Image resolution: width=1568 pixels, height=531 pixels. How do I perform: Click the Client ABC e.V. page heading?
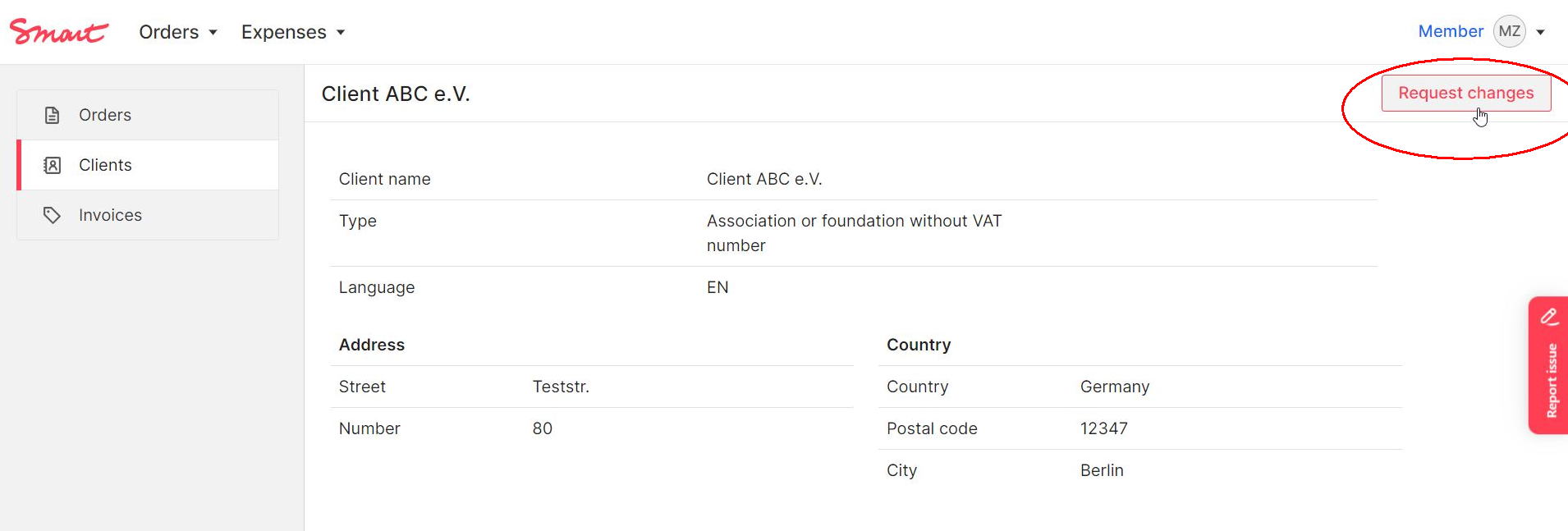pos(396,94)
